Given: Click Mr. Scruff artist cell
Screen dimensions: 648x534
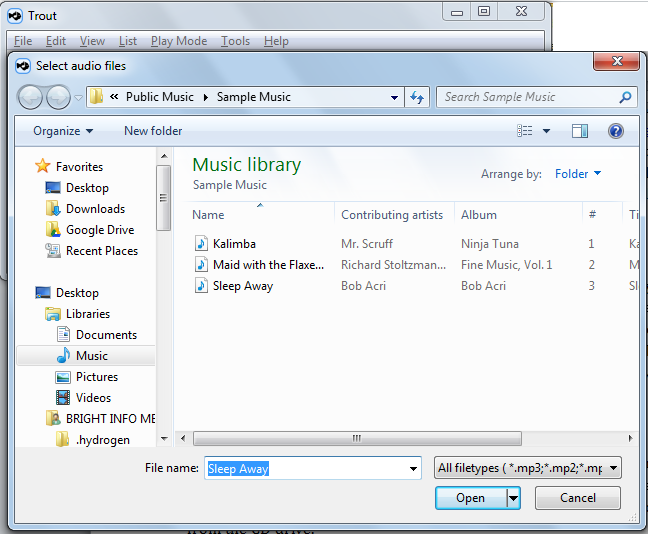Looking at the screenshot, I should pyautogui.click(x=367, y=244).
